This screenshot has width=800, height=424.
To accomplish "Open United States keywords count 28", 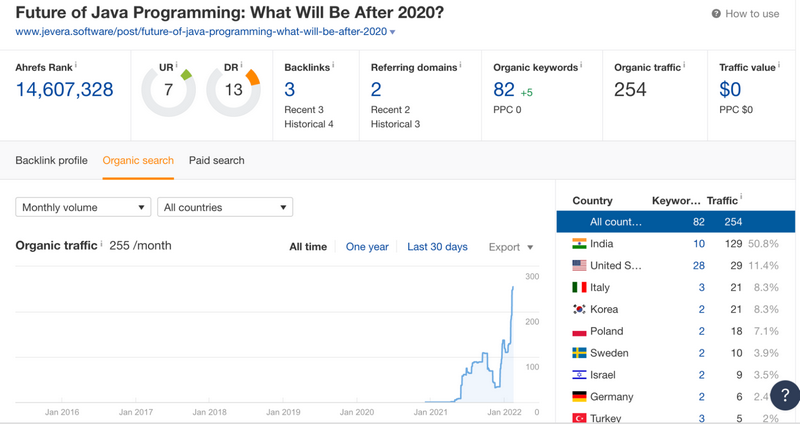I will point(699,266).
